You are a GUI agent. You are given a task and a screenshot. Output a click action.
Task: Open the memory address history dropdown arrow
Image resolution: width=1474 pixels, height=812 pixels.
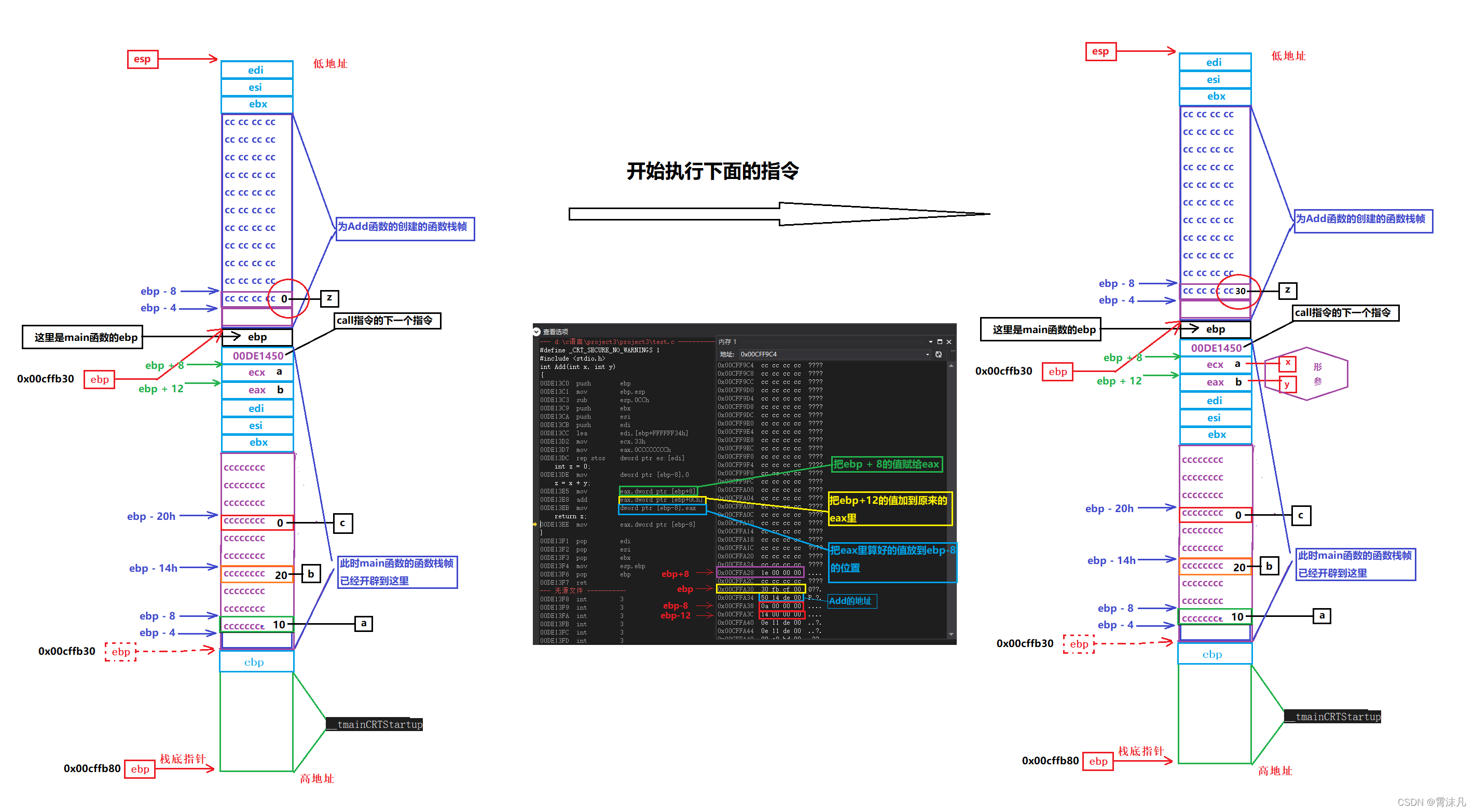pos(928,354)
